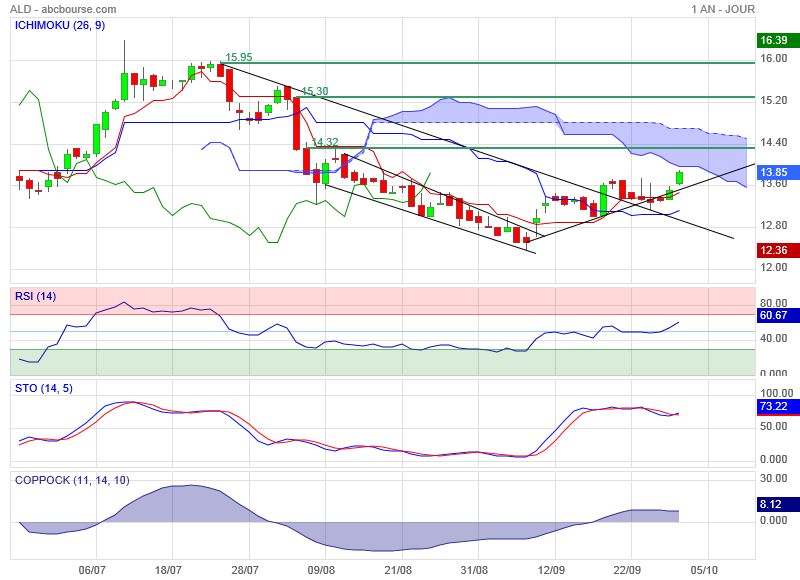Click the 50.00 stochastic axis label

(773, 426)
